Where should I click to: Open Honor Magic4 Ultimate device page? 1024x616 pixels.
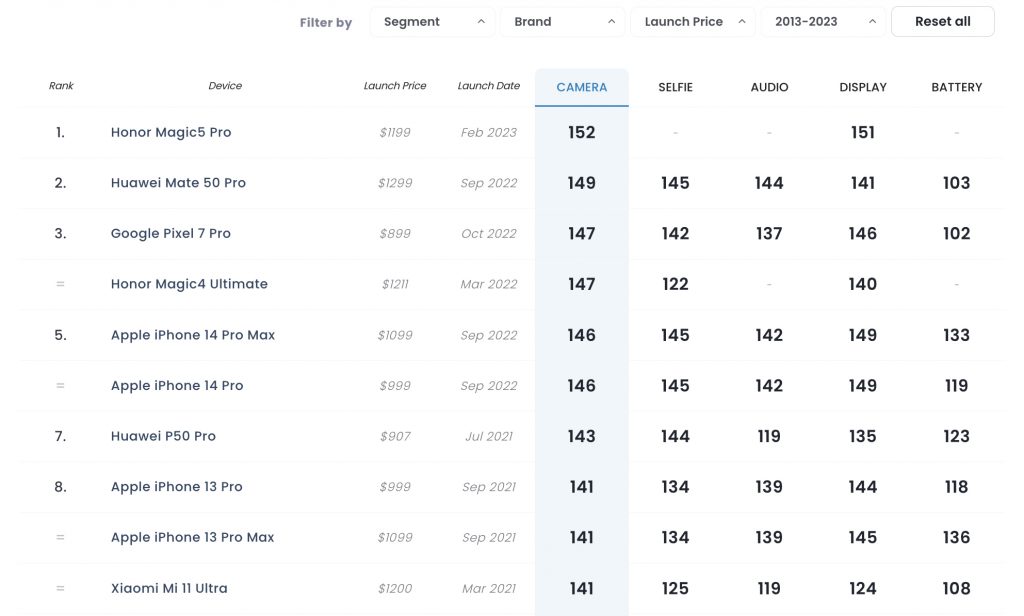click(189, 284)
